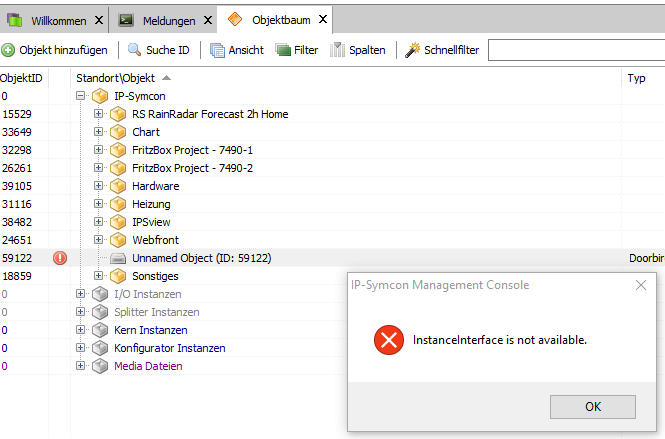Click the FritzBox 7490-1 box icon
This screenshot has height=439, width=665.
(x=118, y=150)
